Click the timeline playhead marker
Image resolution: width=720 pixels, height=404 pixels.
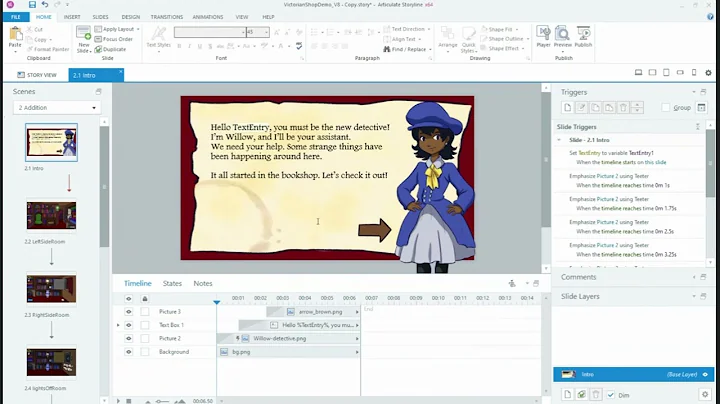coord(217,302)
